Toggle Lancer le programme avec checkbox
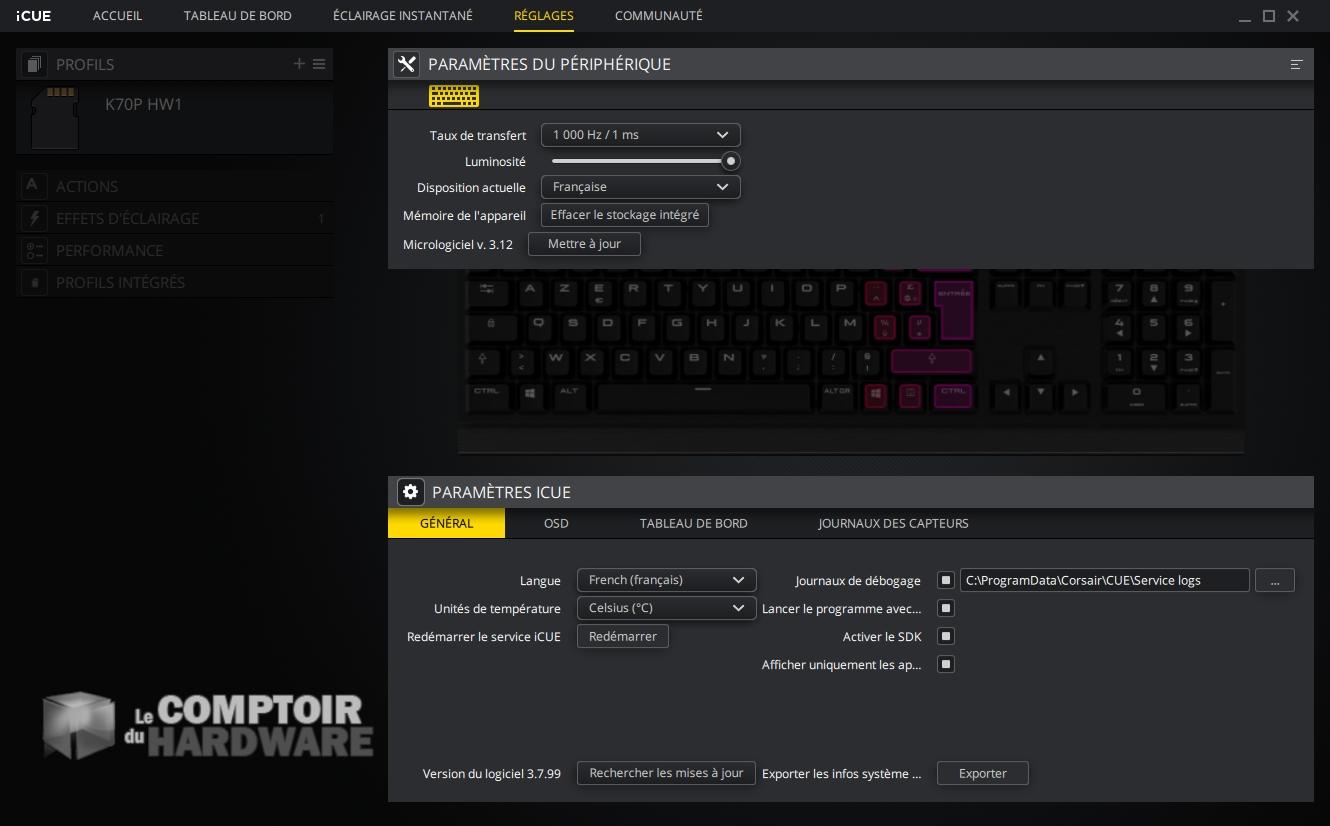1330x826 pixels. 946,608
